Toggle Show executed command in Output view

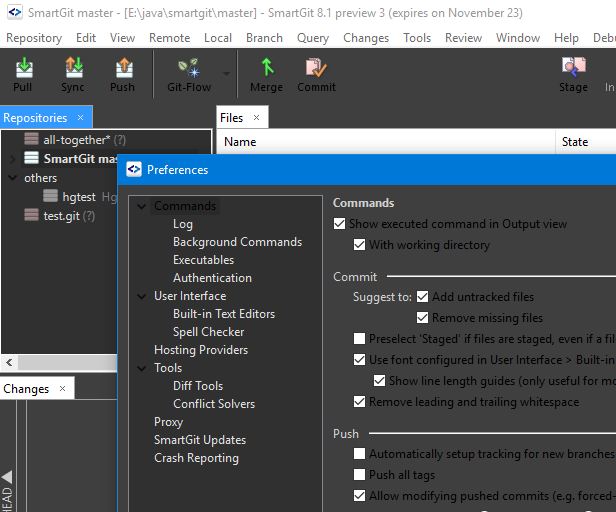(x=339, y=224)
